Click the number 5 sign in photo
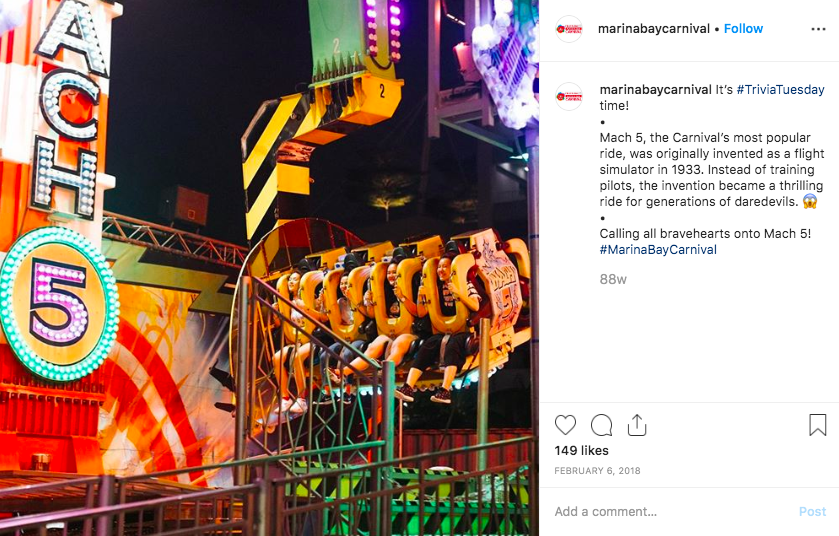839x536 pixels. 58,303
